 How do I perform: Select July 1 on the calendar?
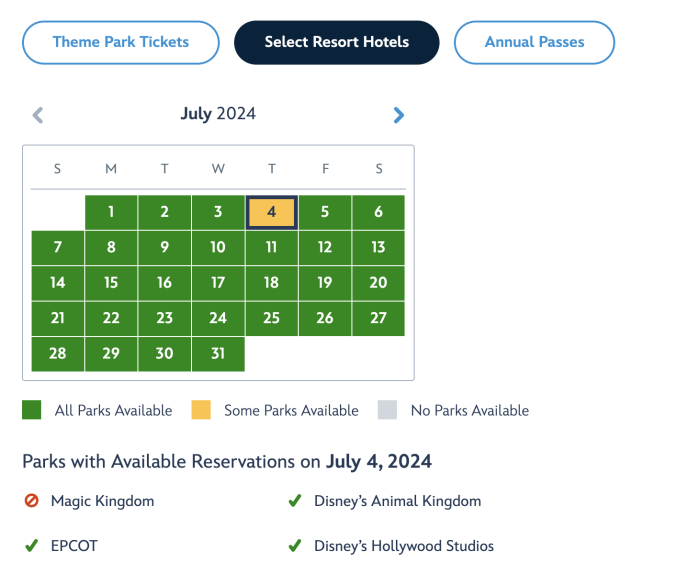tap(111, 212)
